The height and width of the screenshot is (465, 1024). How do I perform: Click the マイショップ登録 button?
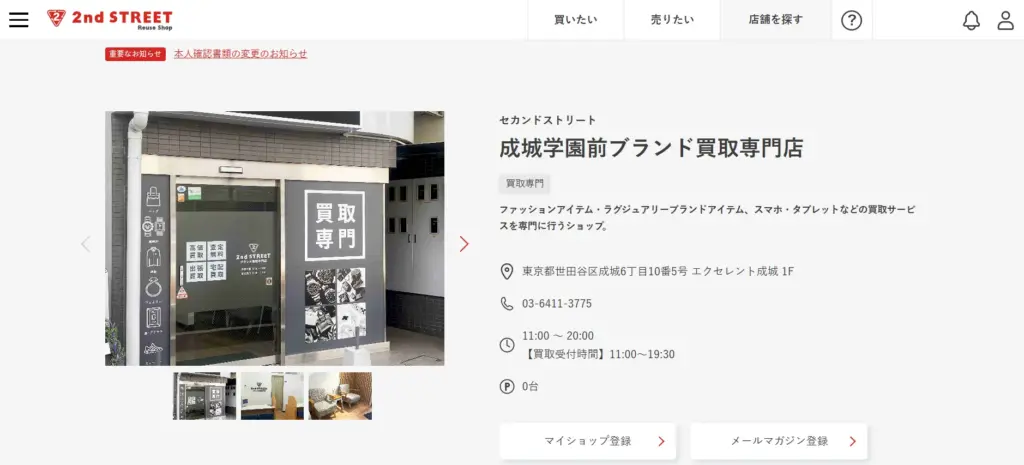pyautogui.click(x=588, y=441)
